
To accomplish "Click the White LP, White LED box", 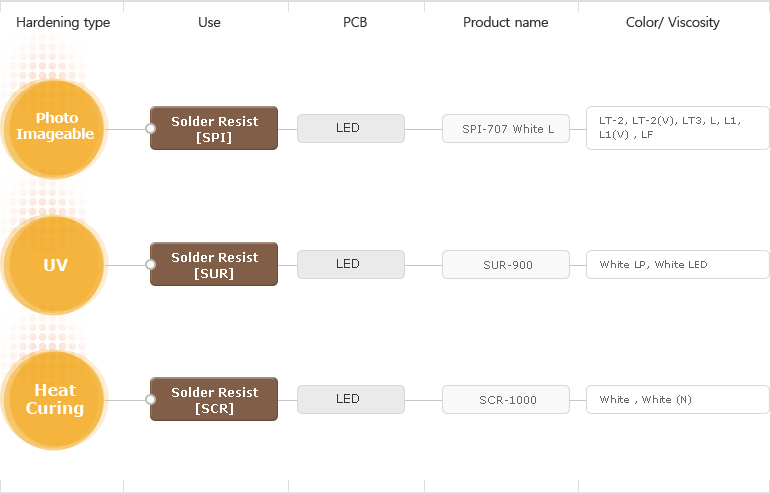I will point(678,265).
